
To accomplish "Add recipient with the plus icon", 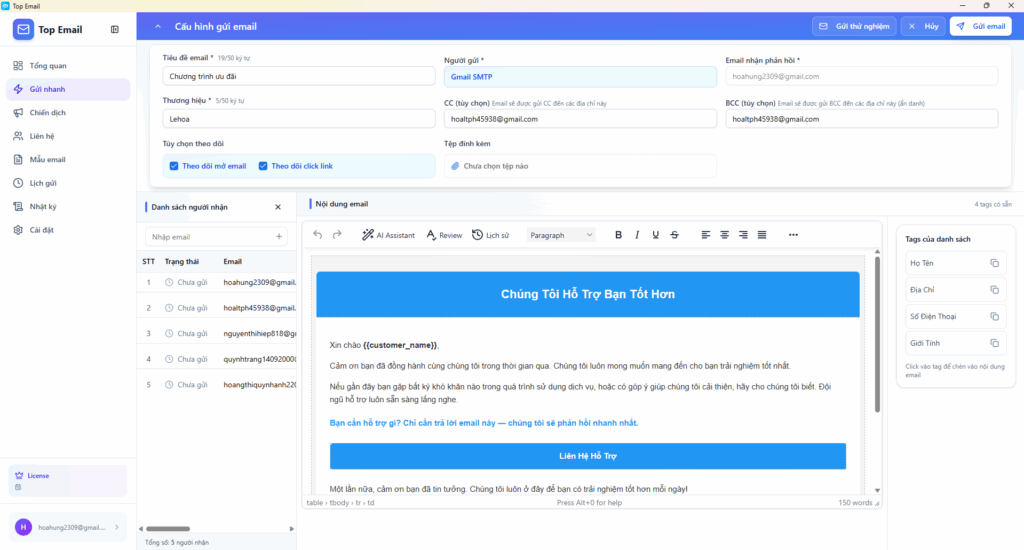I will (x=279, y=236).
